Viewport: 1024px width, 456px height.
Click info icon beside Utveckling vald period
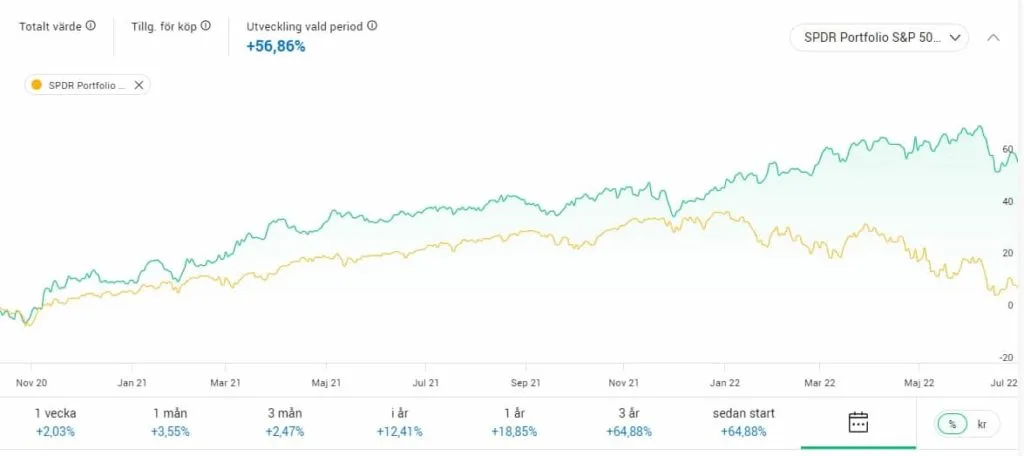372,26
